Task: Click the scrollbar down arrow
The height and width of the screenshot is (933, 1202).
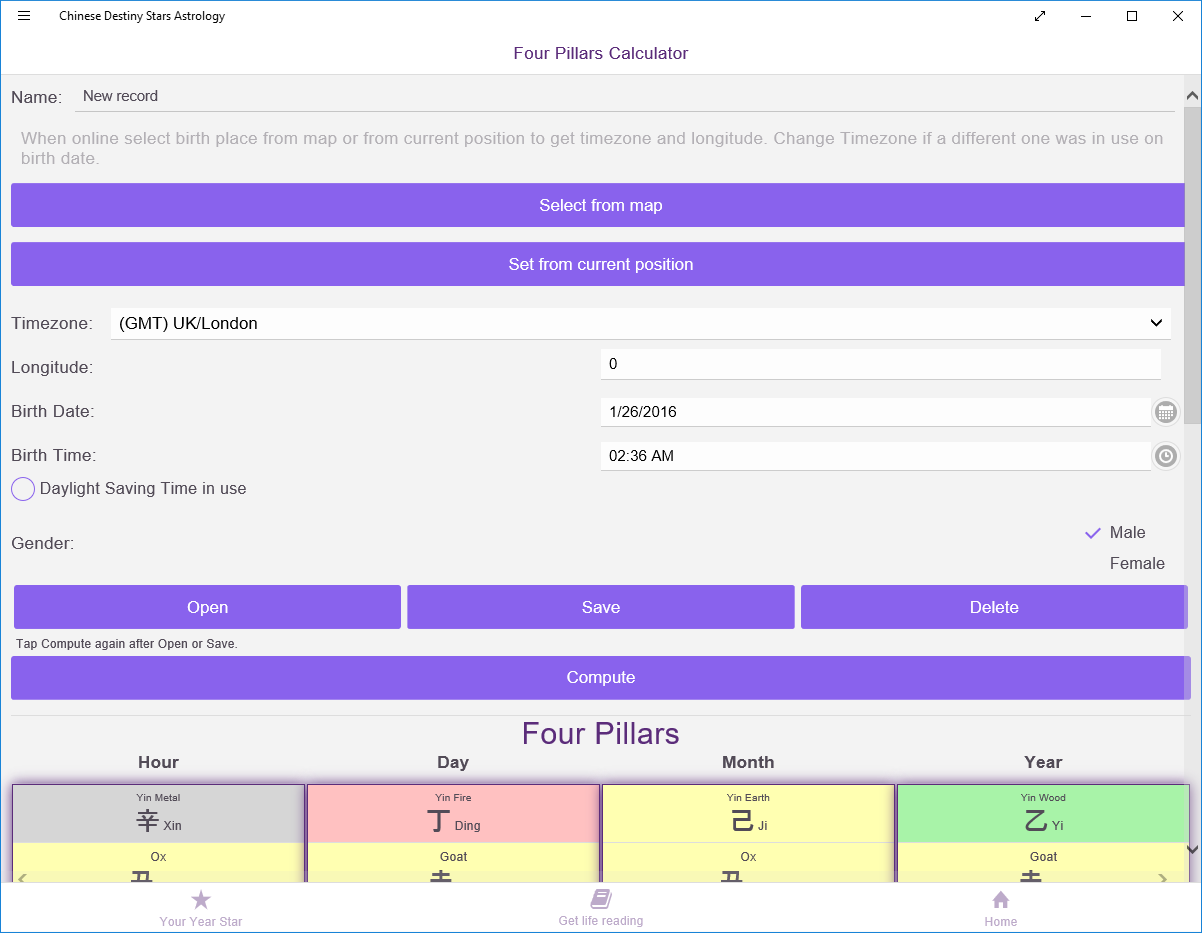Action: click(1192, 849)
